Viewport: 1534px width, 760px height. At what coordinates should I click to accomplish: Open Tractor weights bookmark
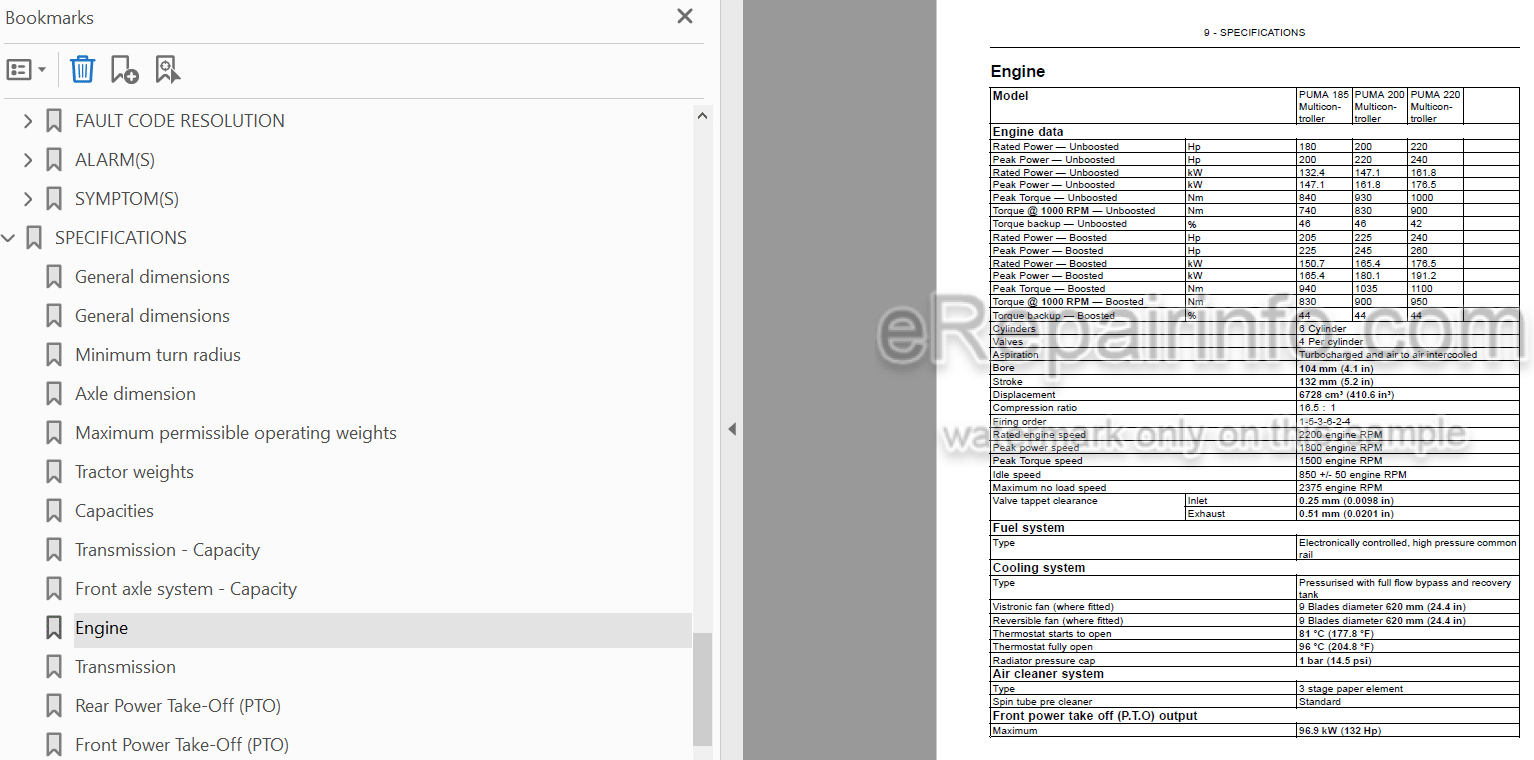point(135,472)
